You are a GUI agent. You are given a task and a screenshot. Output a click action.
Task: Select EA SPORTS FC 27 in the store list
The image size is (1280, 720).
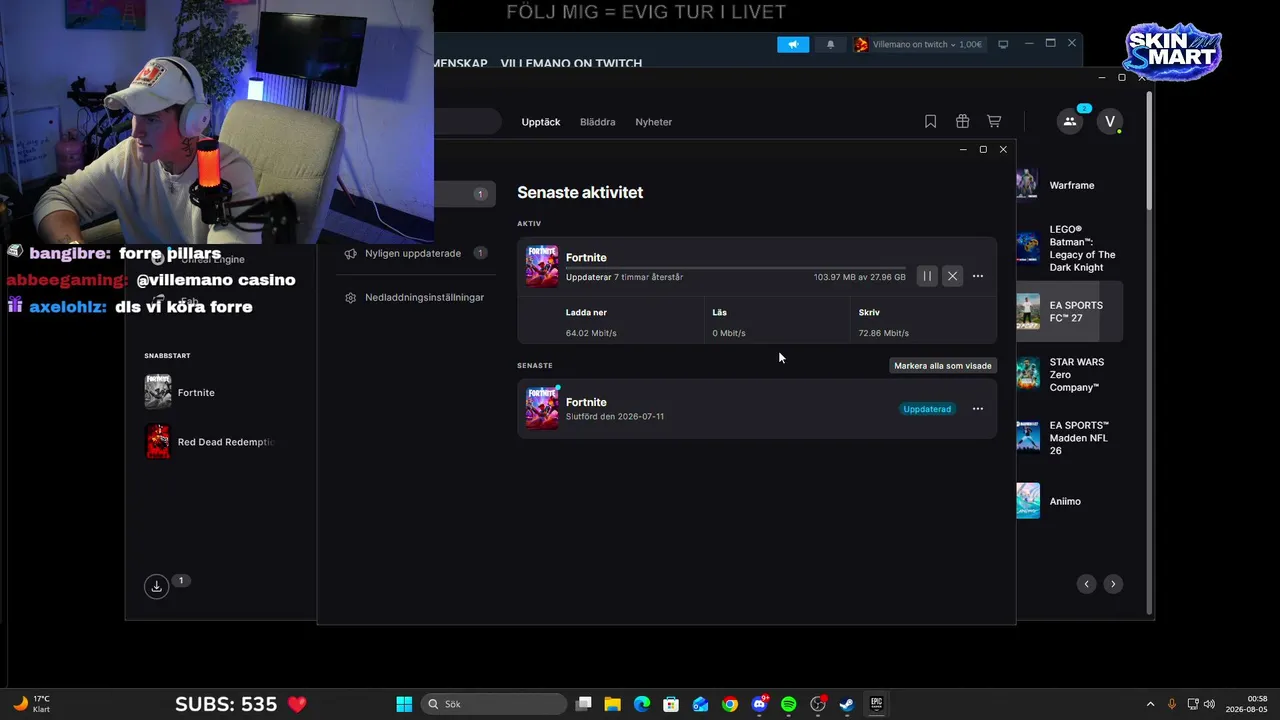(x=1069, y=312)
